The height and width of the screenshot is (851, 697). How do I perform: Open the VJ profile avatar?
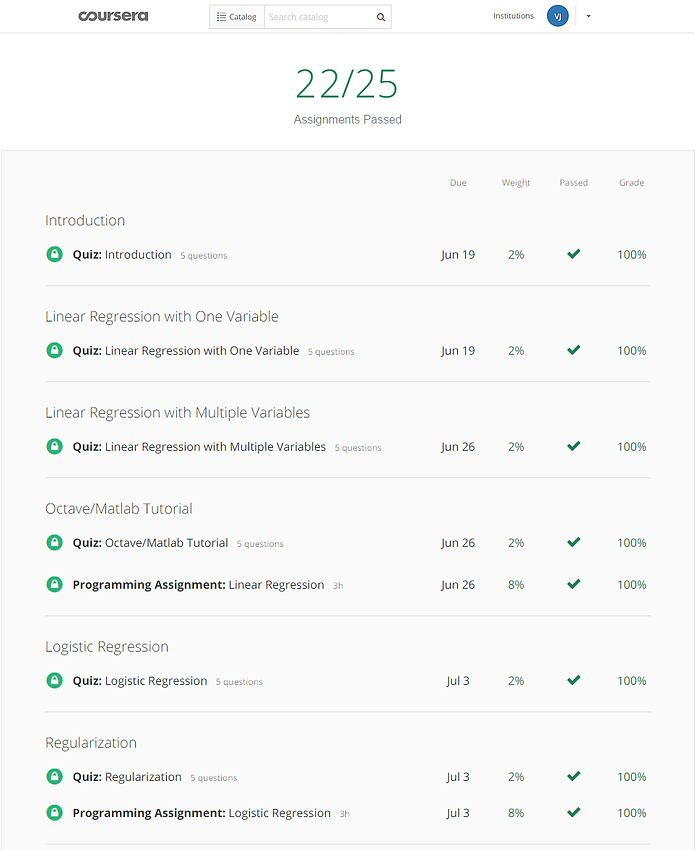pos(557,16)
